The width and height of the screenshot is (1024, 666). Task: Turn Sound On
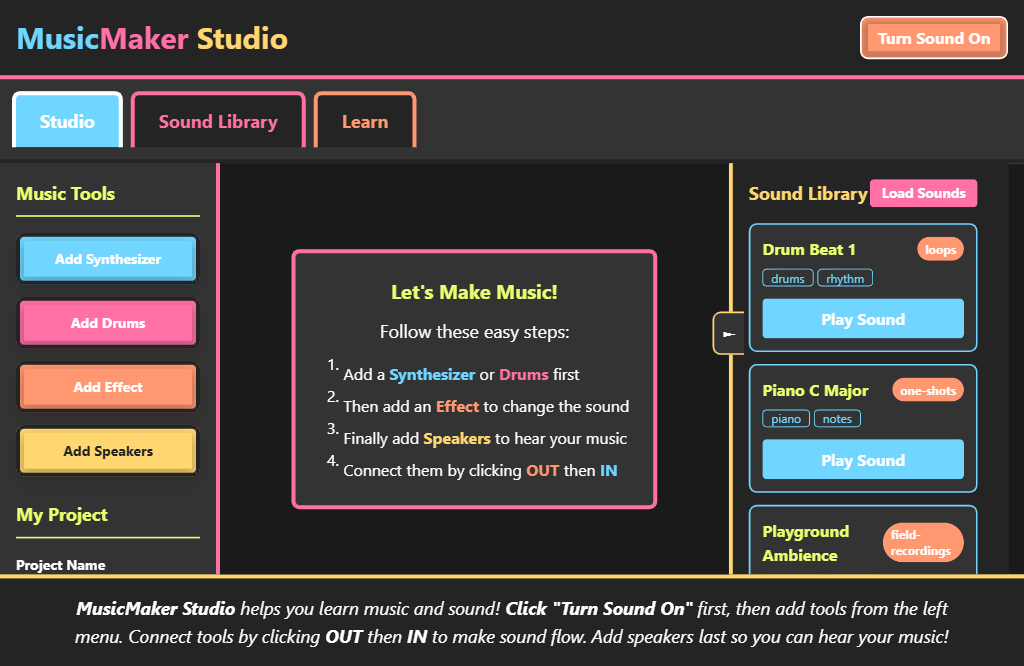point(933,37)
